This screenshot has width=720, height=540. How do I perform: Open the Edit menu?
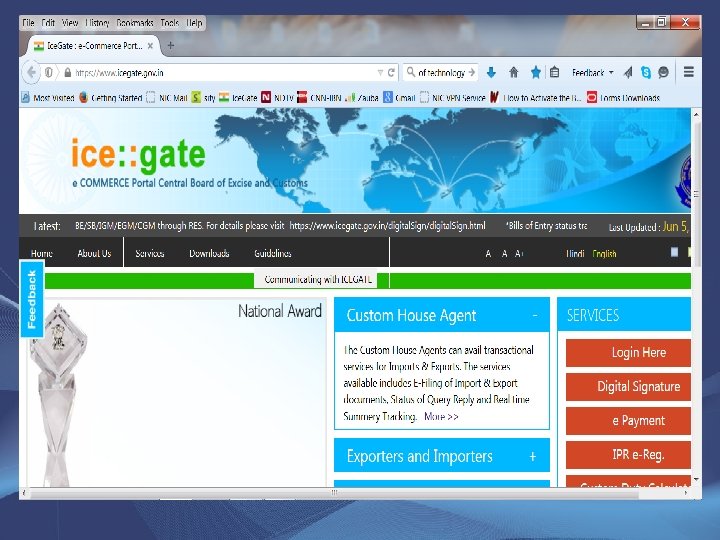coord(48,22)
